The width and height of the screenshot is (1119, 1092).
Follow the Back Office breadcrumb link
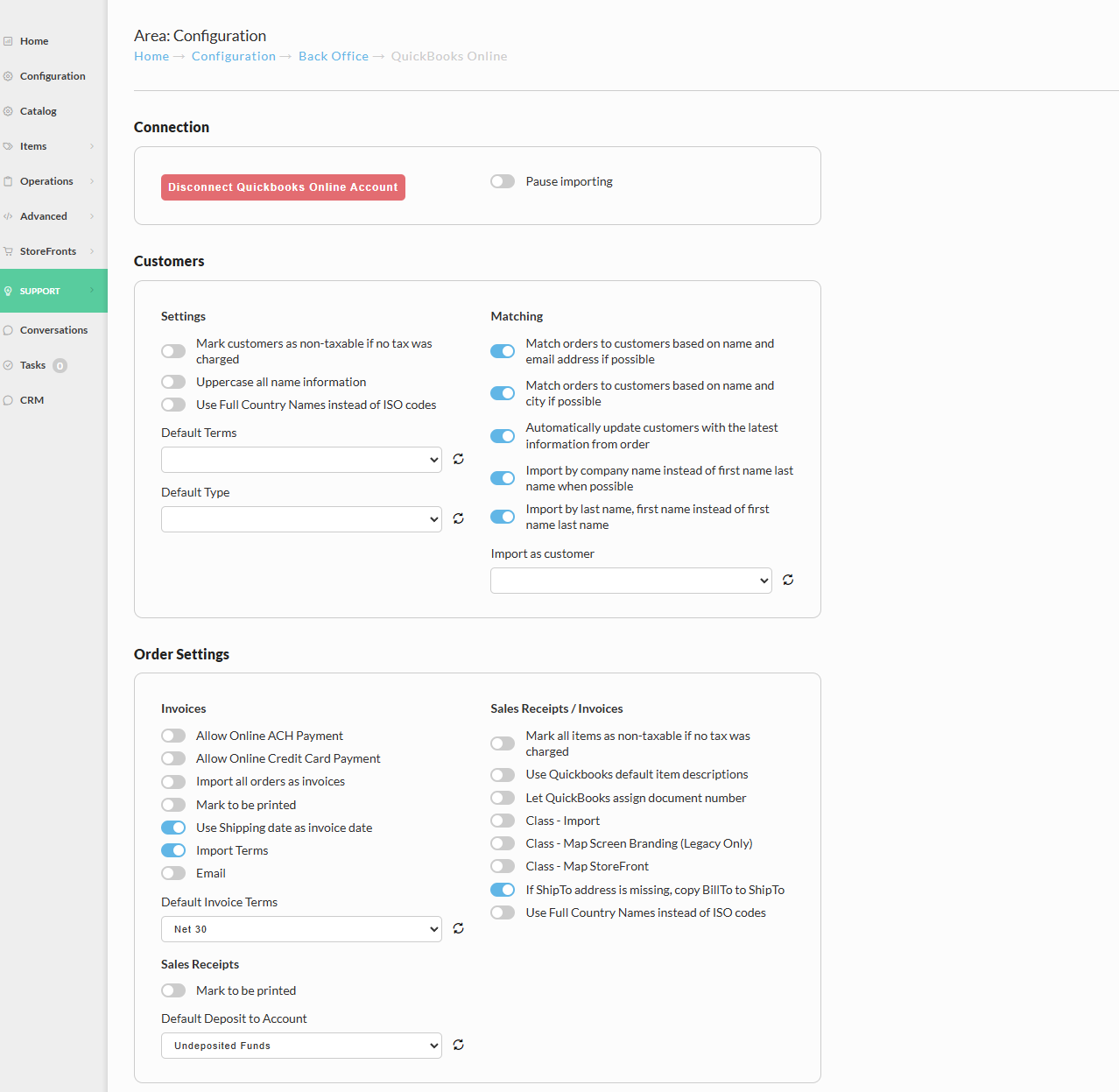pyautogui.click(x=333, y=56)
